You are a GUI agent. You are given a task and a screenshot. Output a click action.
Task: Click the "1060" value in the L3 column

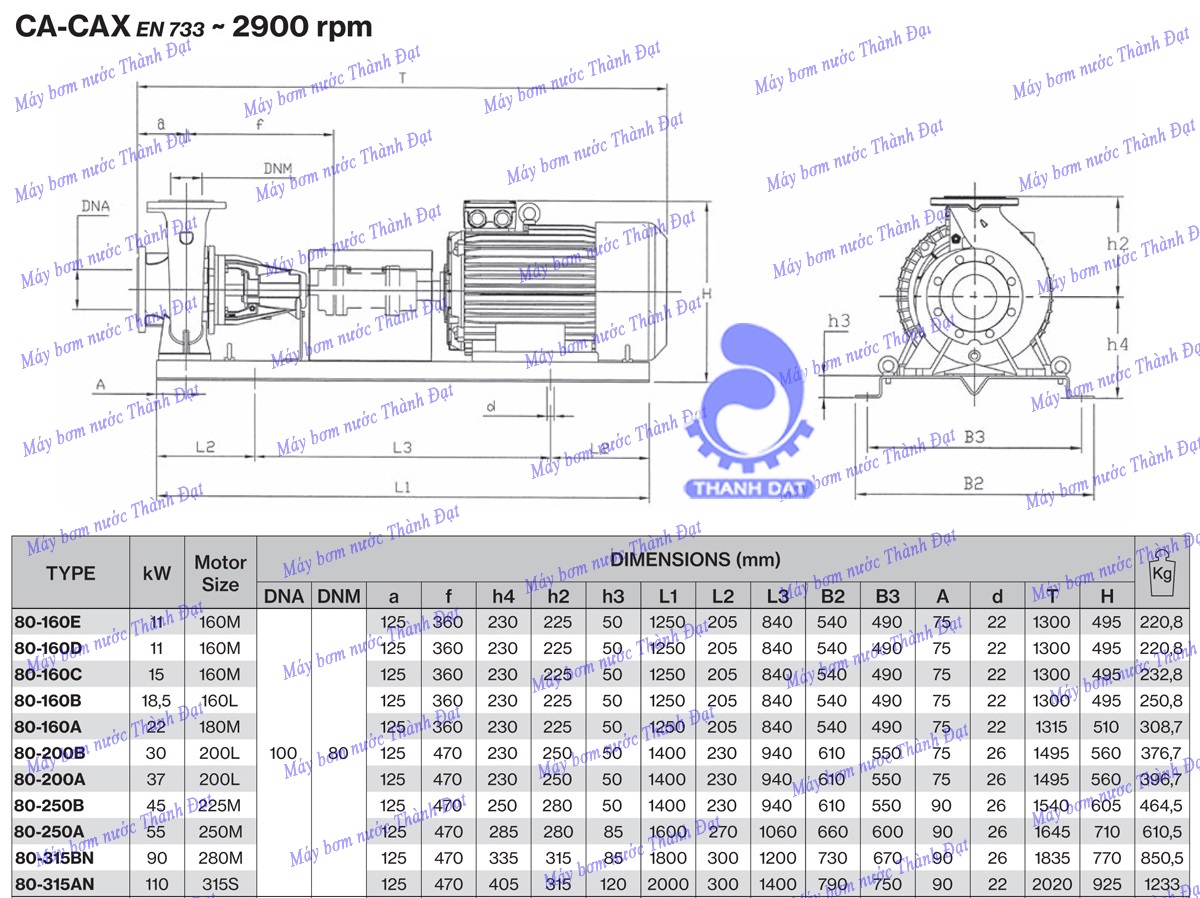[x=777, y=831]
